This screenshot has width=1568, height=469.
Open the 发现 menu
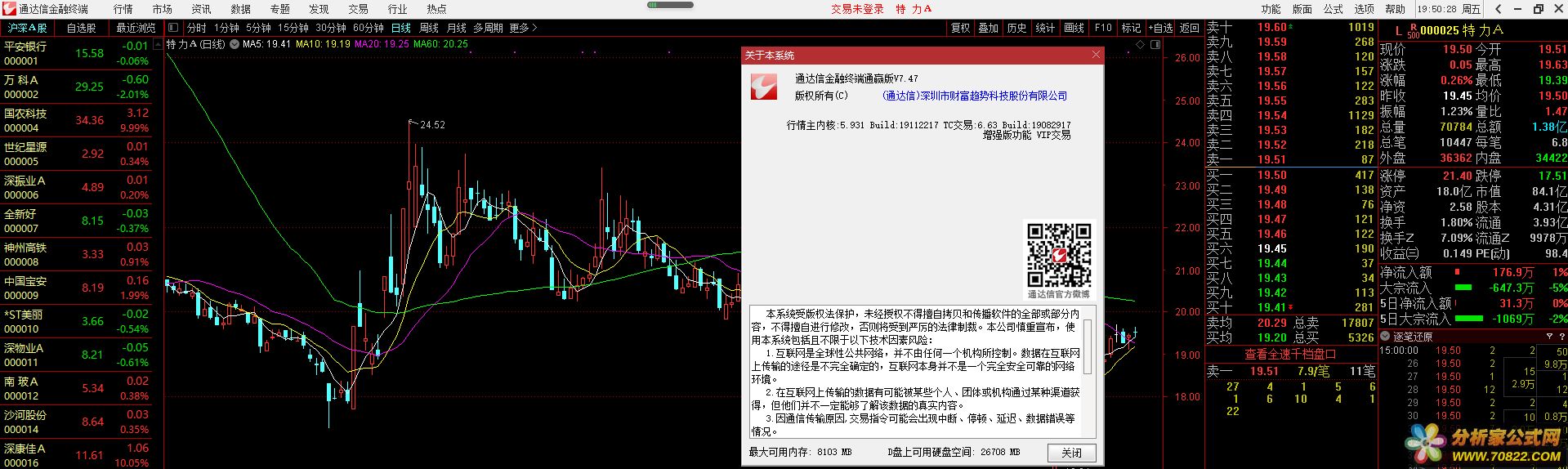pos(319,9)
